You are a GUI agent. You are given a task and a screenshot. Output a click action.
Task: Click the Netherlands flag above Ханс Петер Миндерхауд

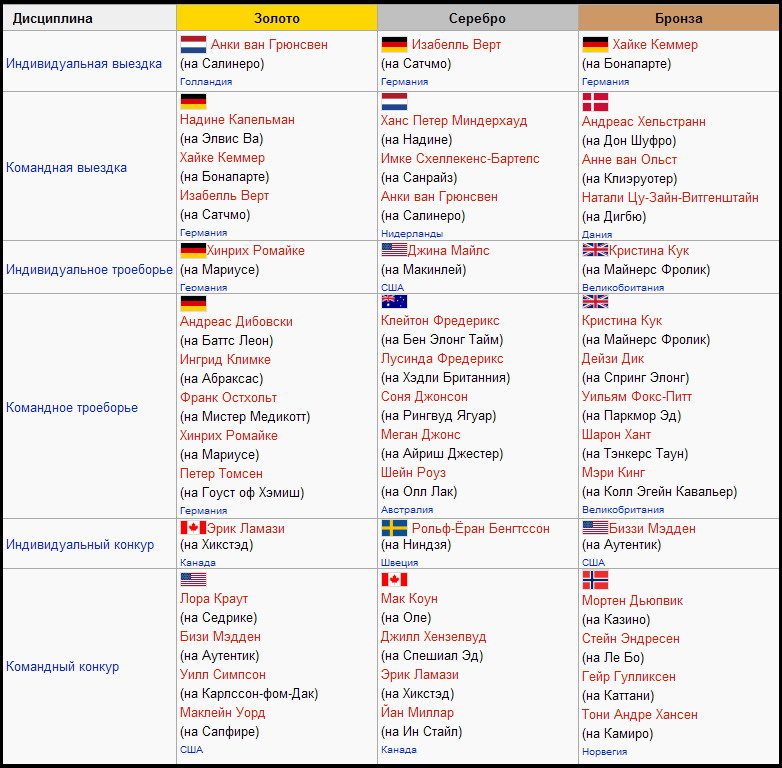click(394, 101)
